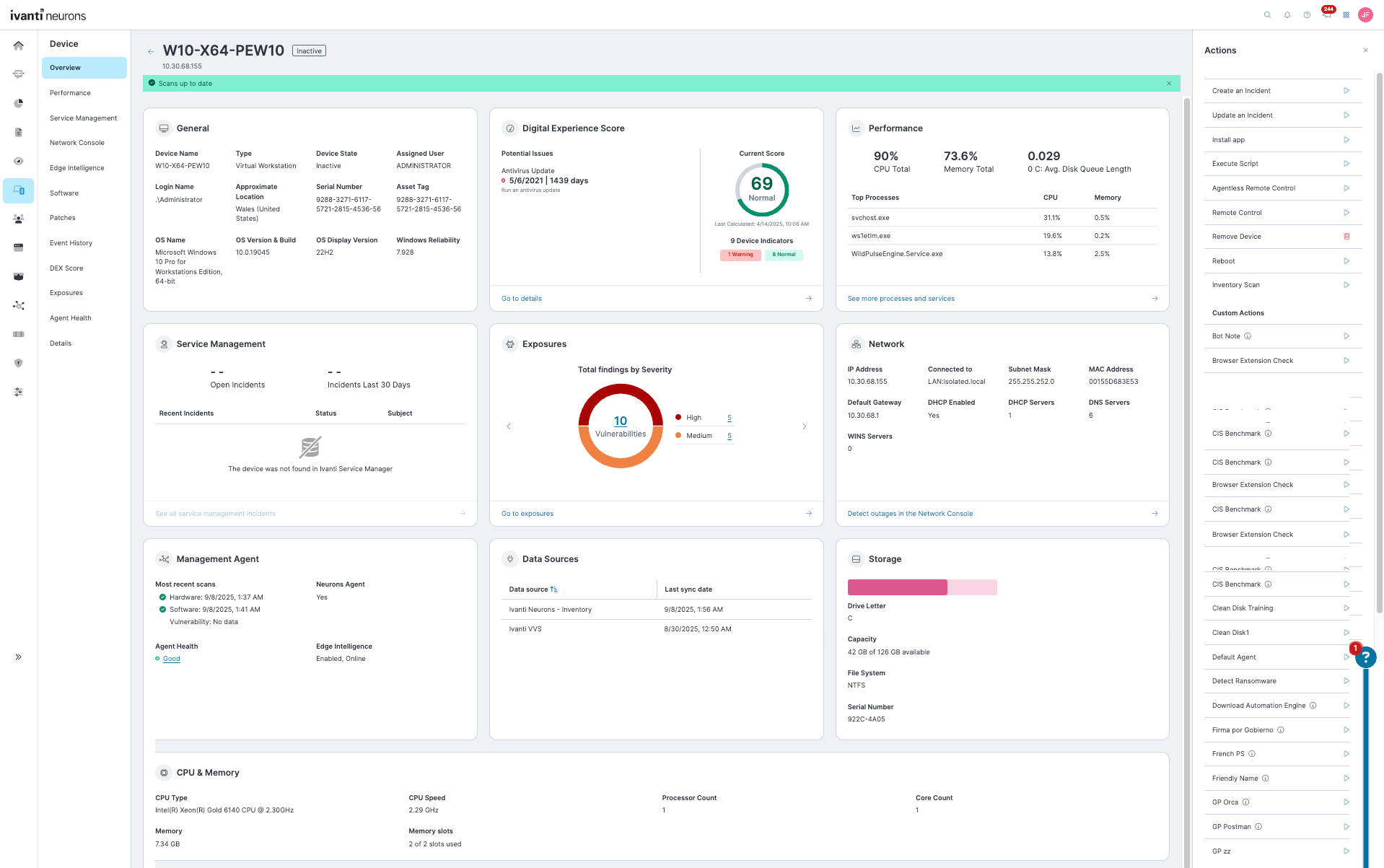The height and width of the screenshot is (868, 1384).
Task: Dismiss the Scans up to date banner
Action: point(1169,84)
